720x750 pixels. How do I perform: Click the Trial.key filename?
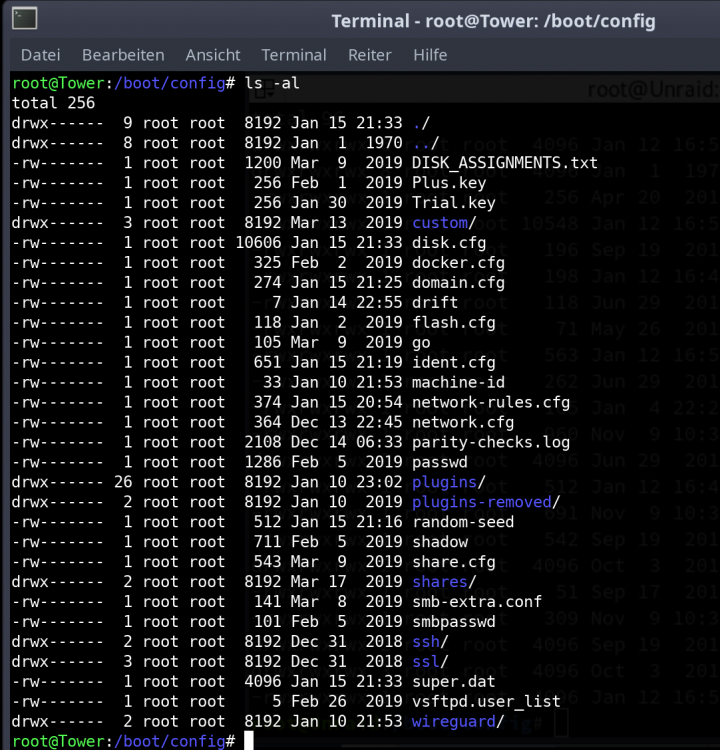pyautogui.click(x=454, y=203)
